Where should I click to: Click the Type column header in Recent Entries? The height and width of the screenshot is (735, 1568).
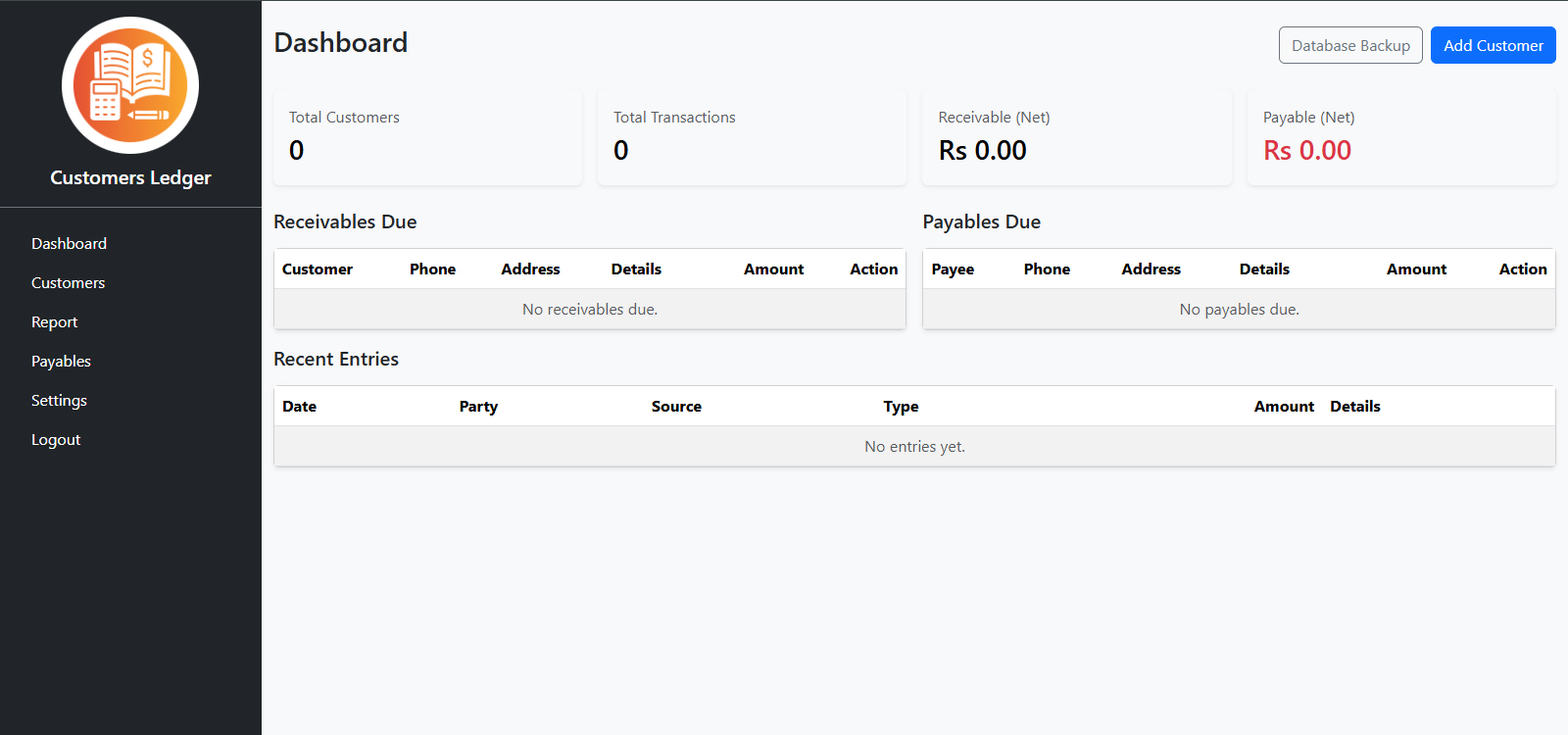901,406
